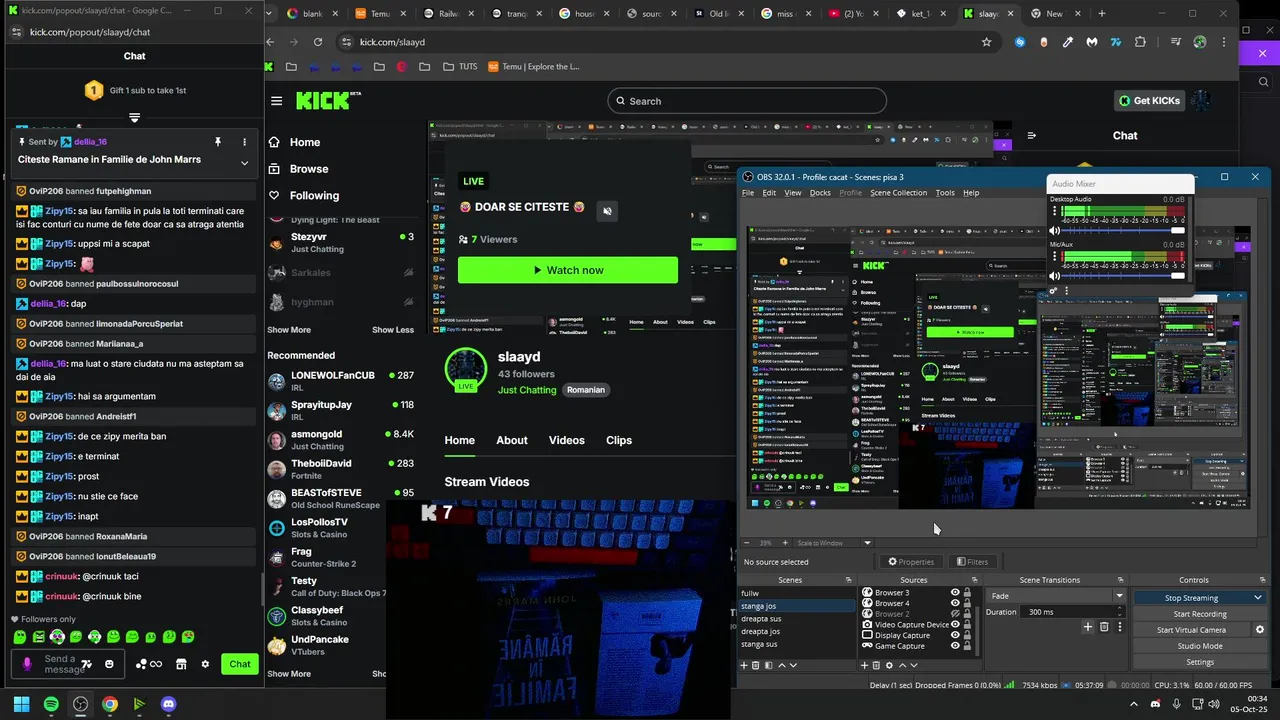Open Stop Streaming dropdown arrow
This screenshot has height=720, width=1280.
tap(1258, 598)
